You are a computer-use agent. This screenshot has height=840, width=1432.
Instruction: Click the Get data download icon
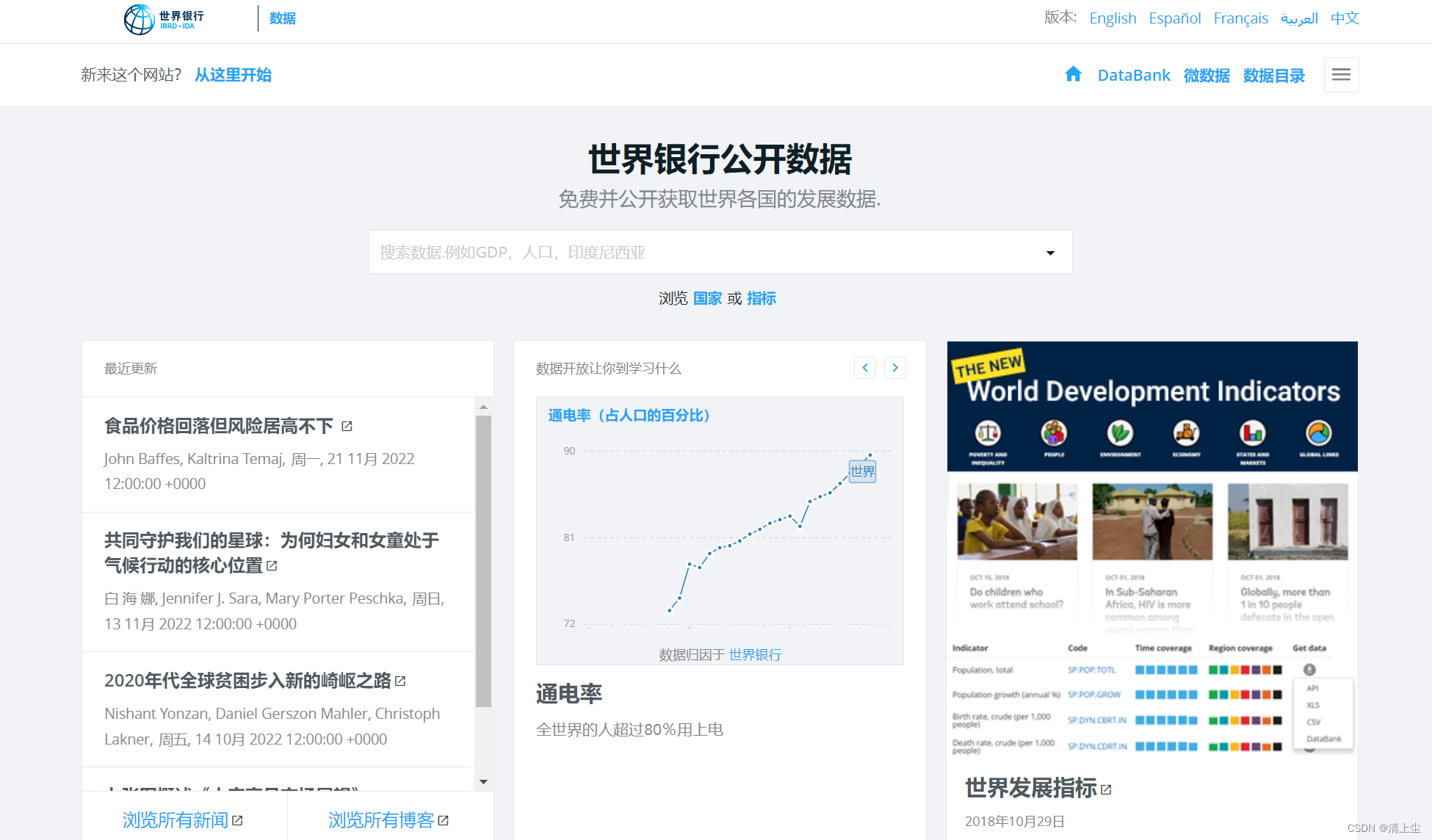(1309, 670)
